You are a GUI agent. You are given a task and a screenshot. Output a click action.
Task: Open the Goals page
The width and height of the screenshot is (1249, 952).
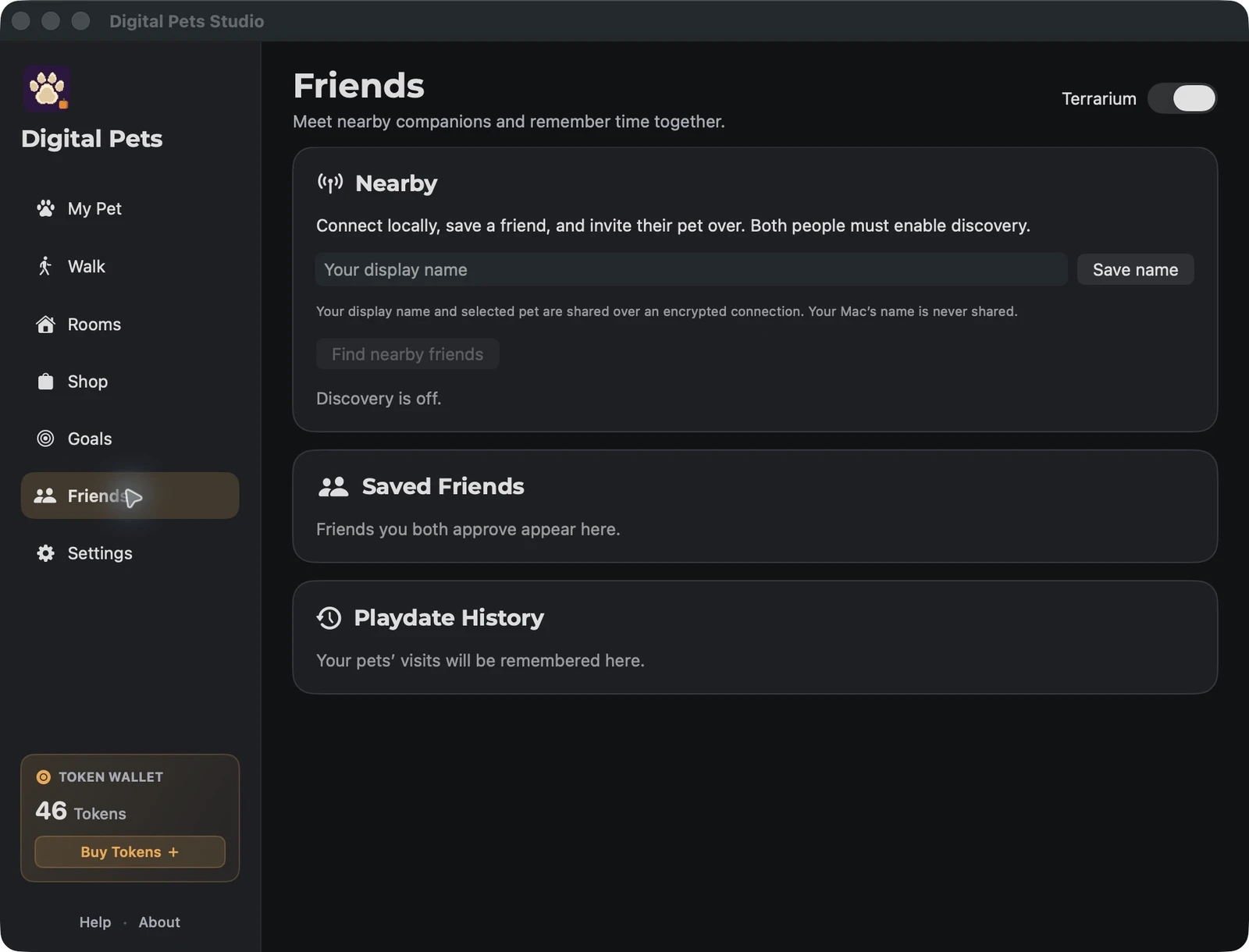pyautogui.click(x=130, y=439)
